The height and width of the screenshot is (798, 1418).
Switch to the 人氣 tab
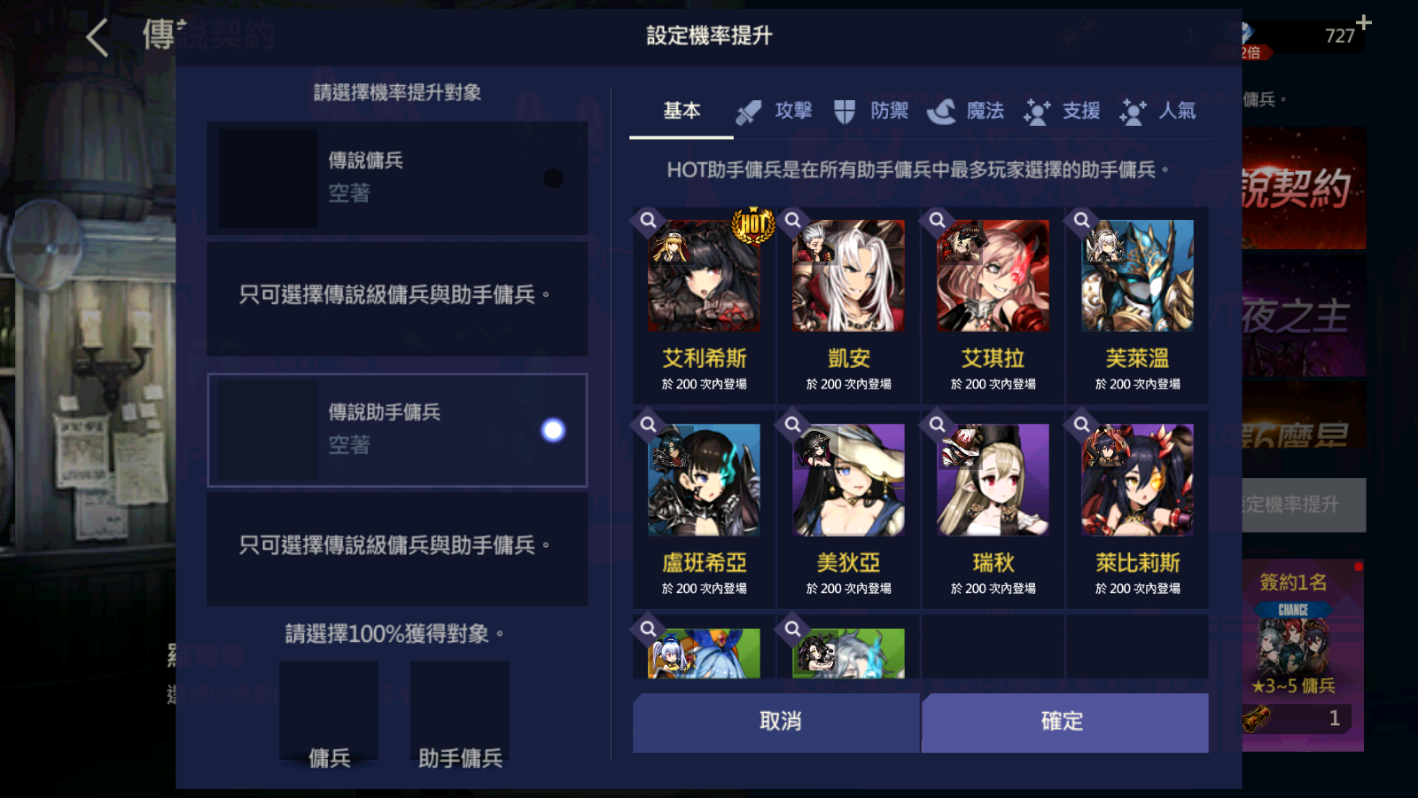click(1158, 111)
